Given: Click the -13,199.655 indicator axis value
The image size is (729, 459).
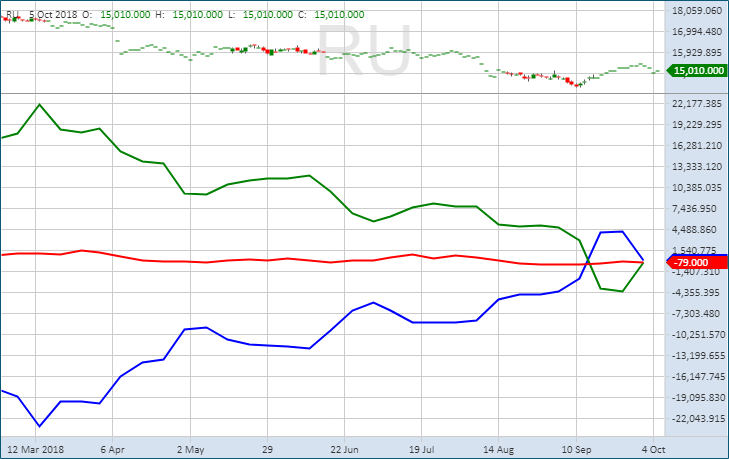Looking at the screenshot, I should click(x=698, y=355).
